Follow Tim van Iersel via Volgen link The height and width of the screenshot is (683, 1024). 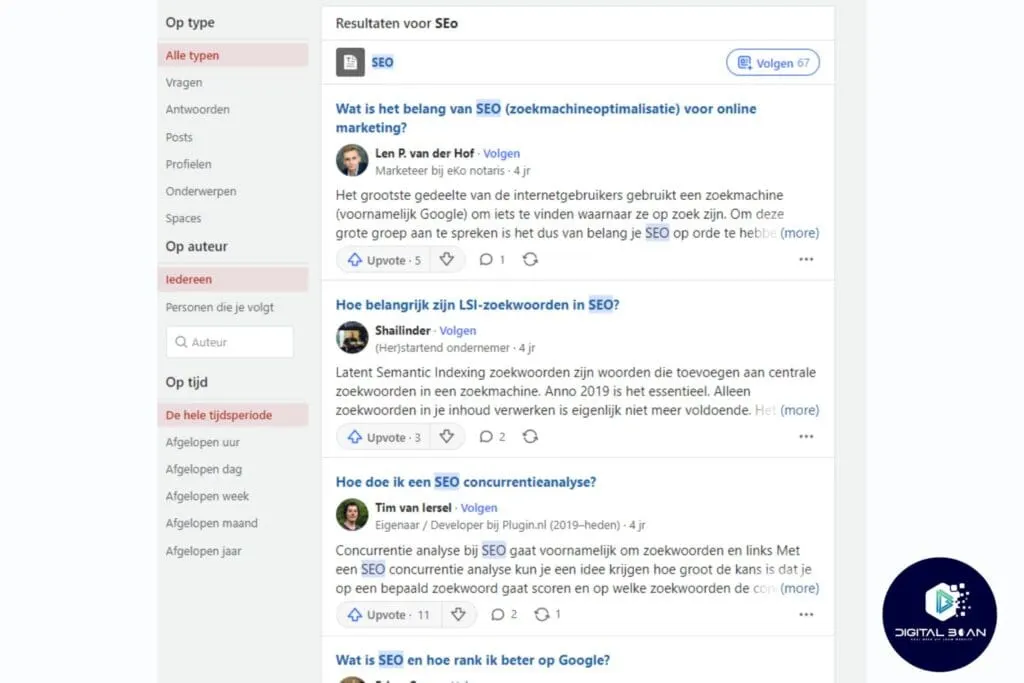coord(479,507)
